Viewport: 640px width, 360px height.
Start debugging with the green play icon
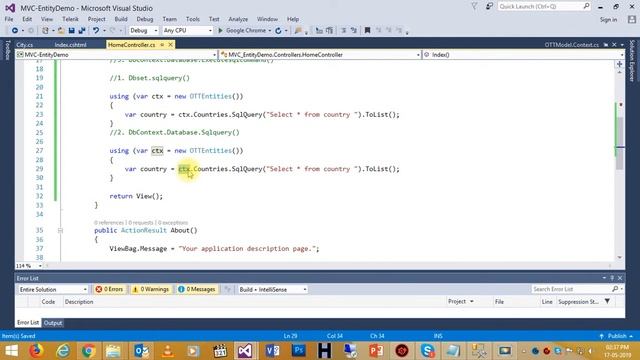pyautogui.click(x=220, y=31)
